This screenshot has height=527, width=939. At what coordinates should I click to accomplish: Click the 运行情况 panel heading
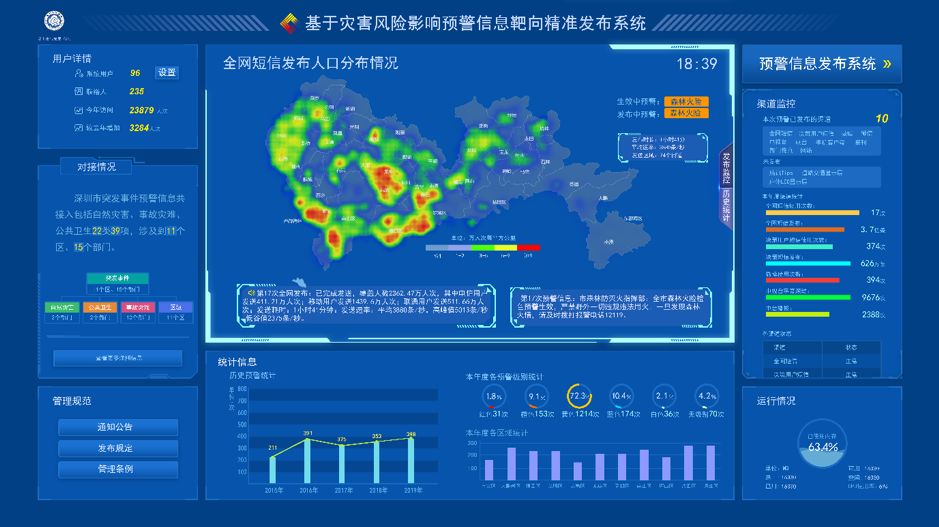click(x=776, y=401)
